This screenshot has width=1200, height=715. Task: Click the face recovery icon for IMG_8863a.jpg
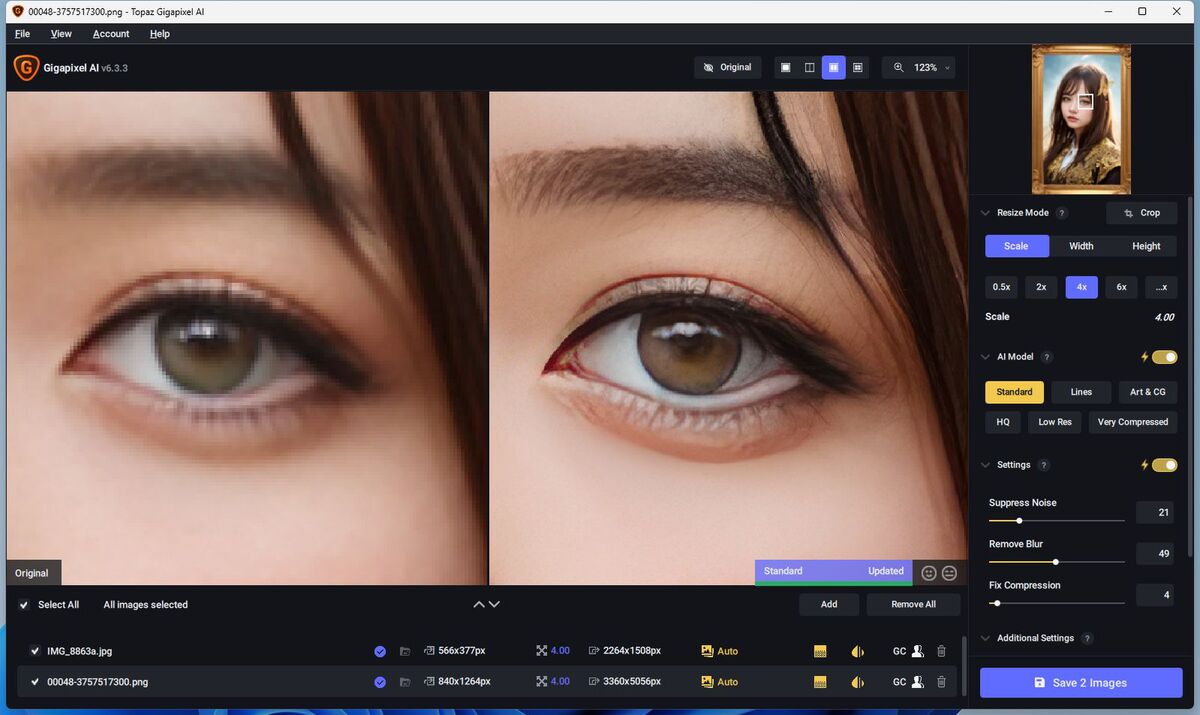(917, 651)
